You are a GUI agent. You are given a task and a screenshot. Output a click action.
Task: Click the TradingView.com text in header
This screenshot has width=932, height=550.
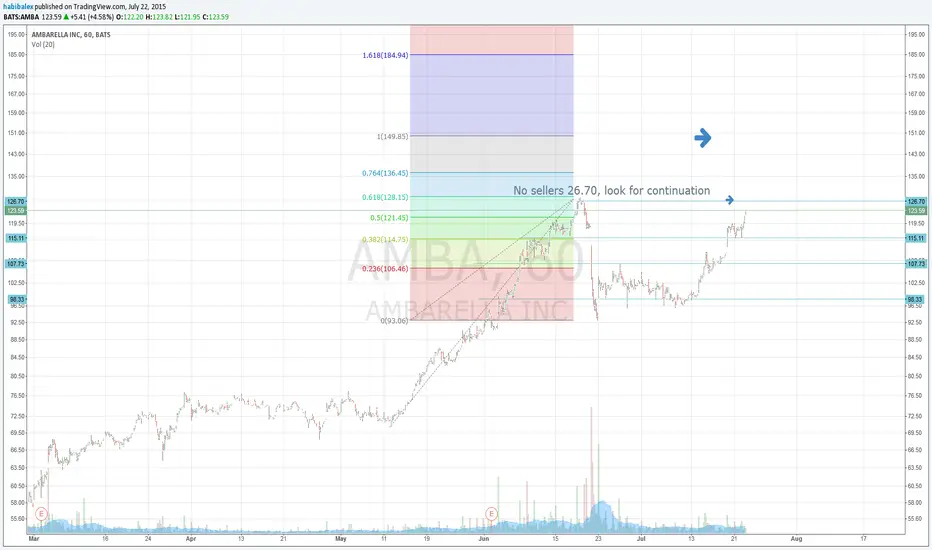99,7
